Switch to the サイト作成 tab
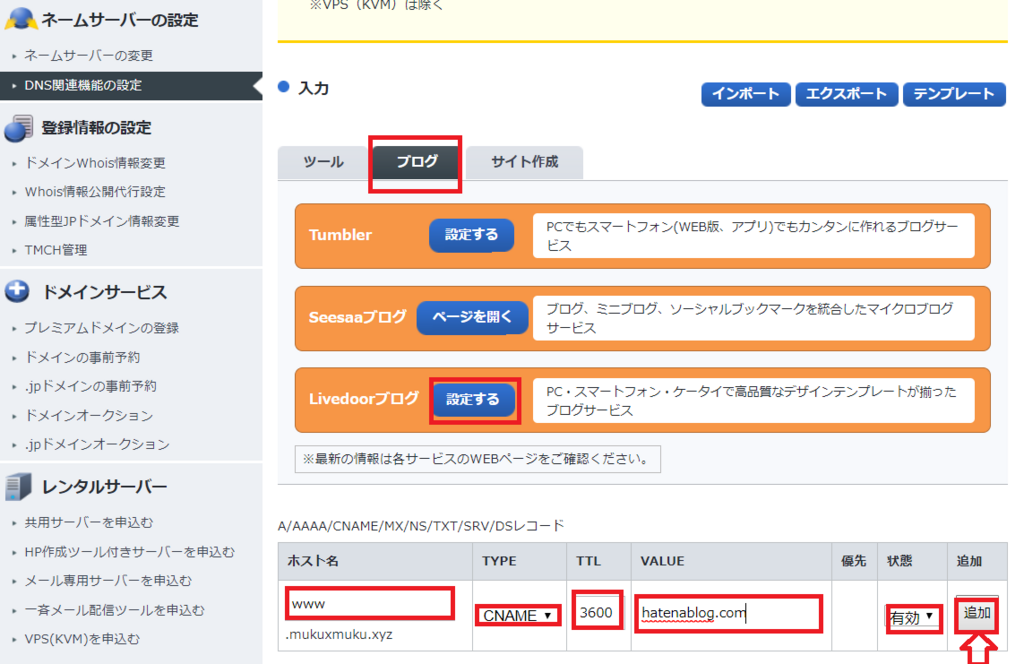Screen dimensions: 1024x664 coord(524,162)
